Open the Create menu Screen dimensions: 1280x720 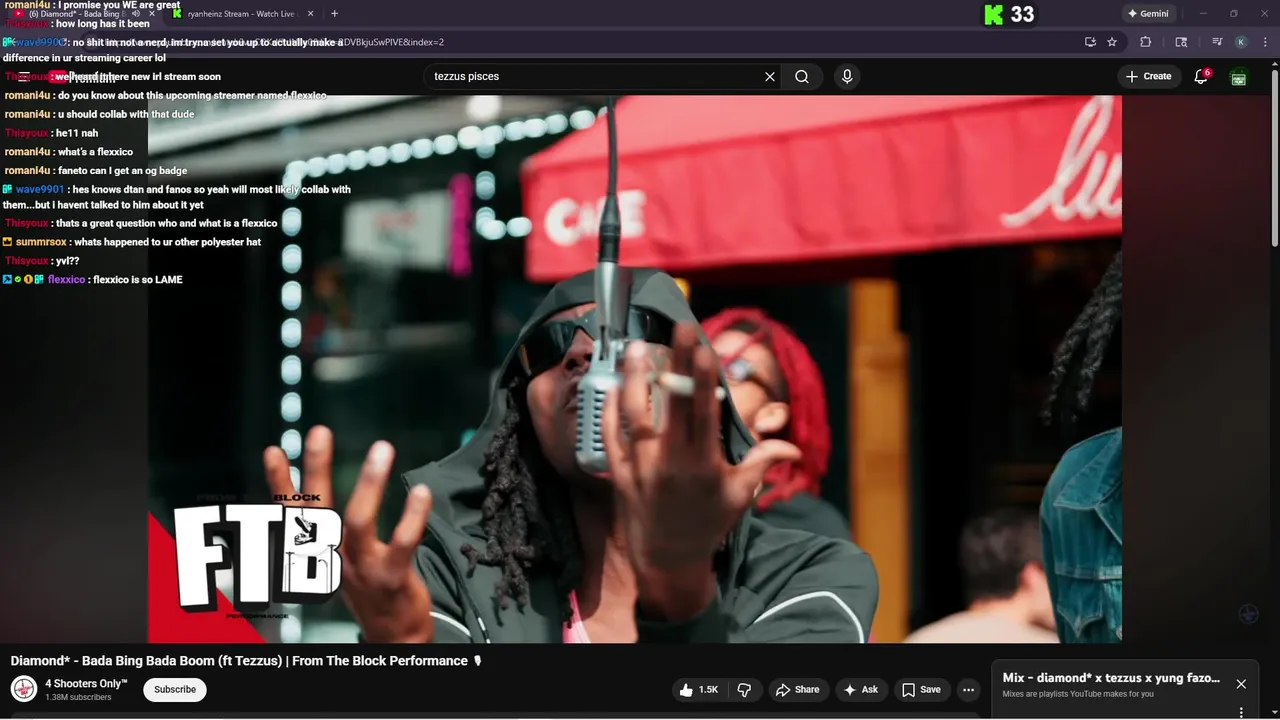coord(1148,76)
